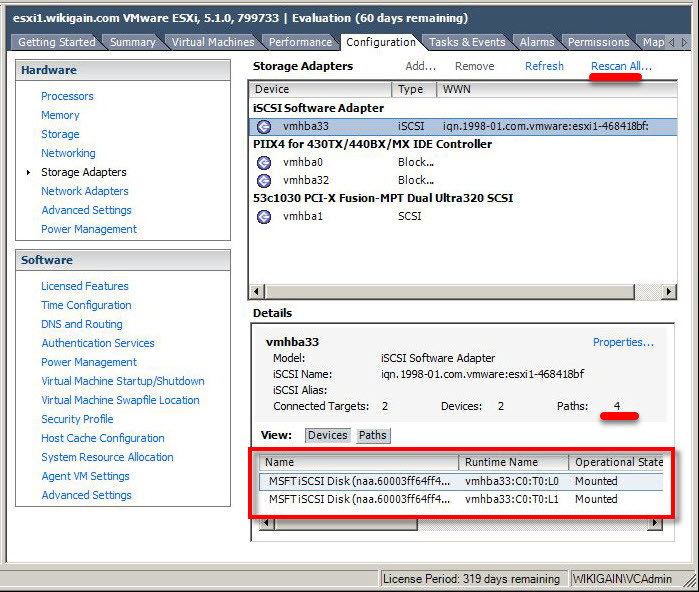The width and height of the screenshot is (699, 592).
Task: Open Memory hardware settings
Action: pyautogui.click(x=60, y=115)
